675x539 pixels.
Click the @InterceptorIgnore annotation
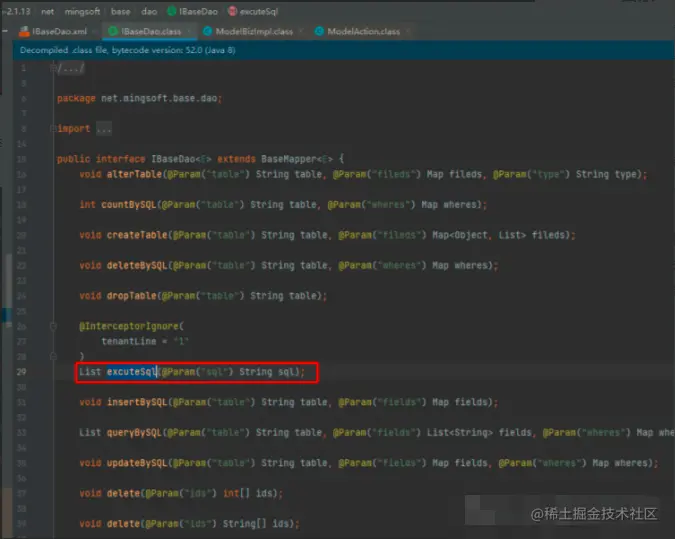(x=129, y=326)
